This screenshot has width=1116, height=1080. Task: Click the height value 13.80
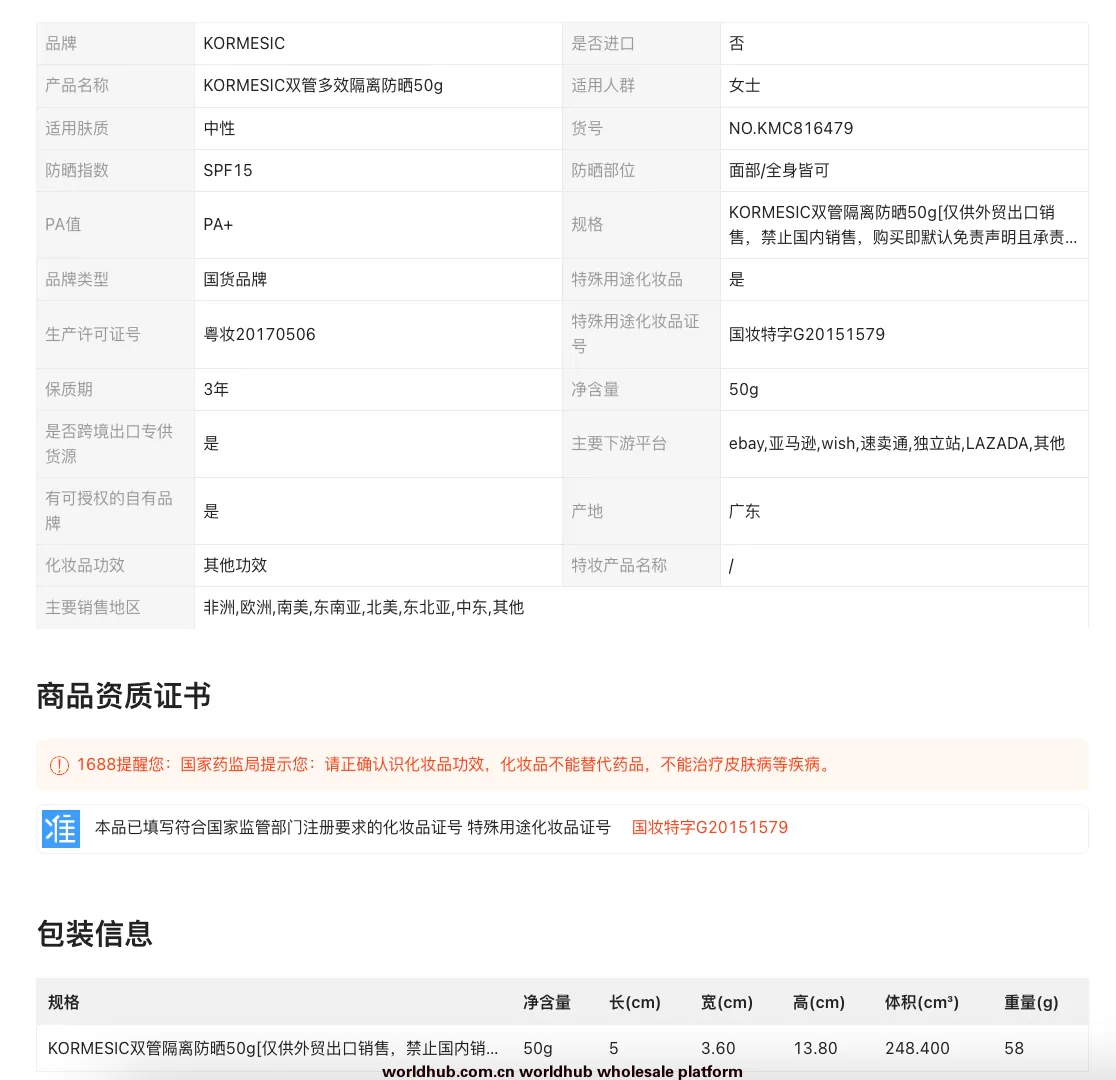(x=816, y=1048)
